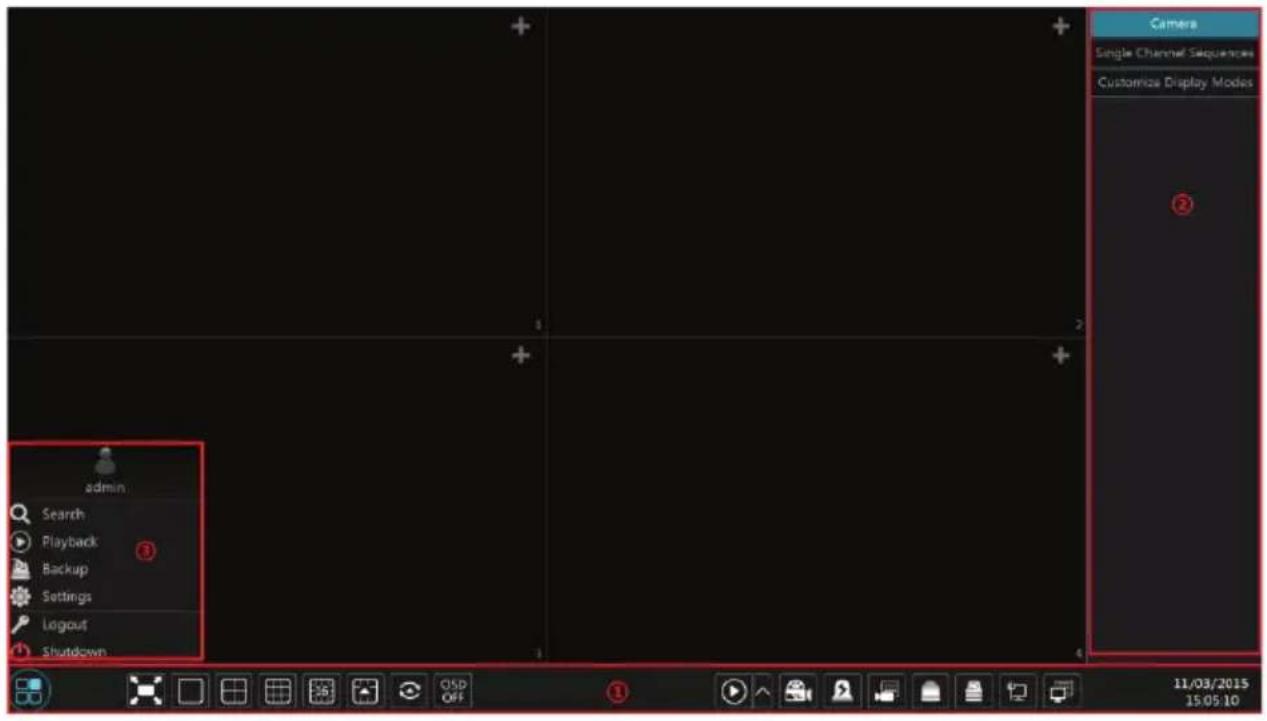Open the disk status icon
1267x721 pixels.
click(973, 691)
